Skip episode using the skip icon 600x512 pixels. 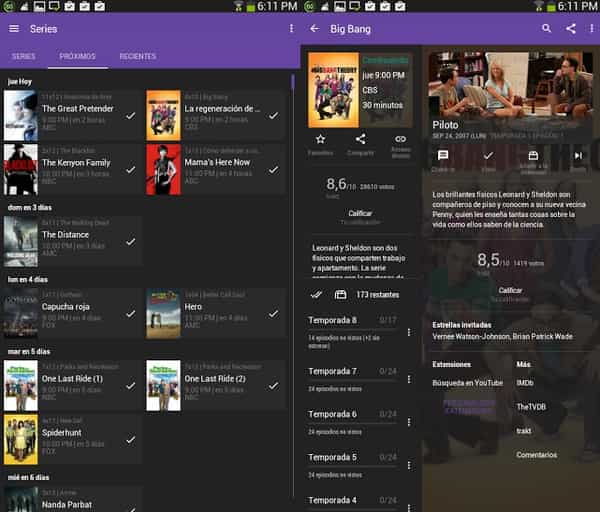578,156
